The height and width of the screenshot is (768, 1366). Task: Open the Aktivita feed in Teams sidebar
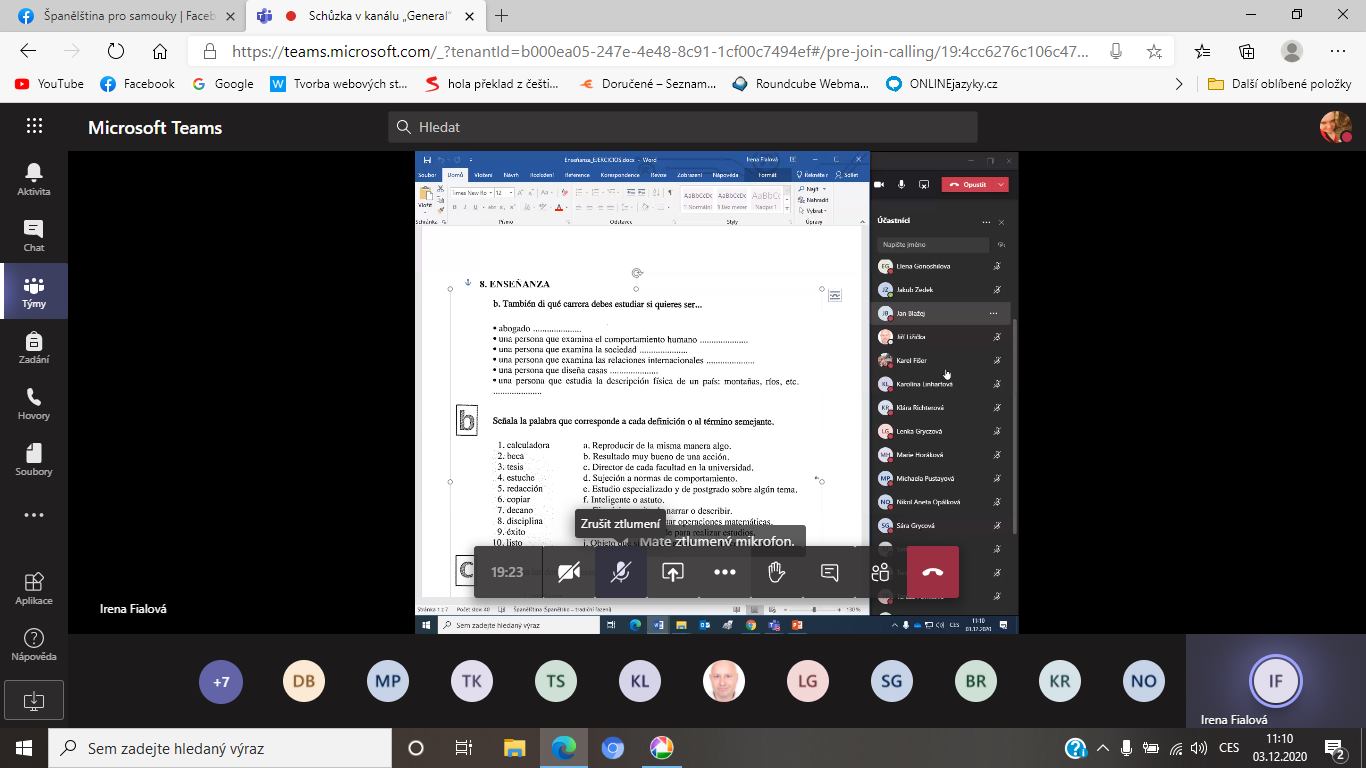[x=34, y=179]
